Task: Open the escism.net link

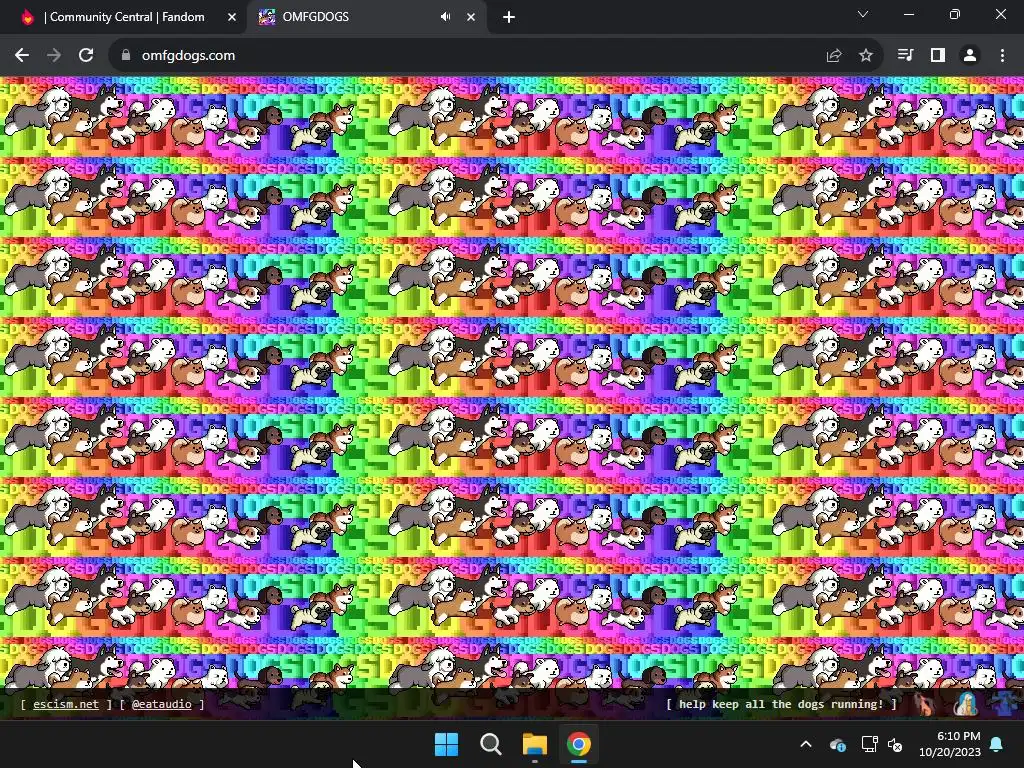Action: (66, 704)
